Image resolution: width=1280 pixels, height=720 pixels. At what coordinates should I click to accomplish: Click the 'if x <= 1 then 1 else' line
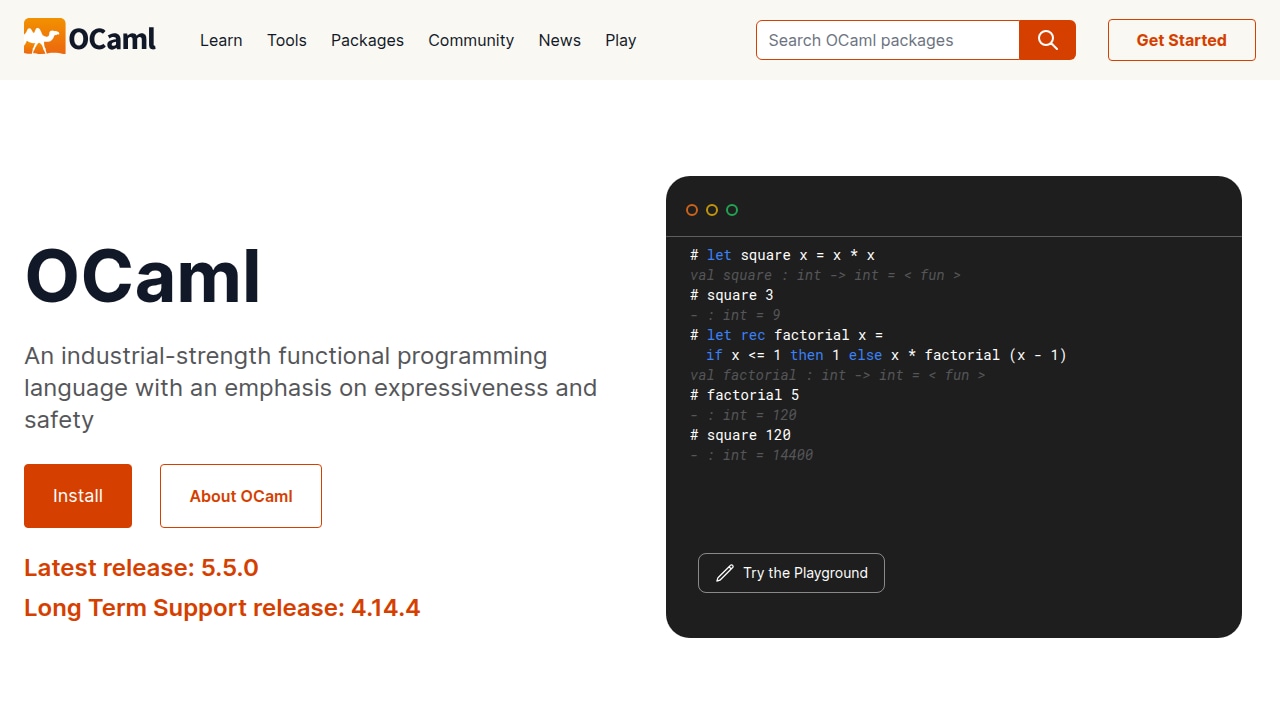[x=886, y=355]
